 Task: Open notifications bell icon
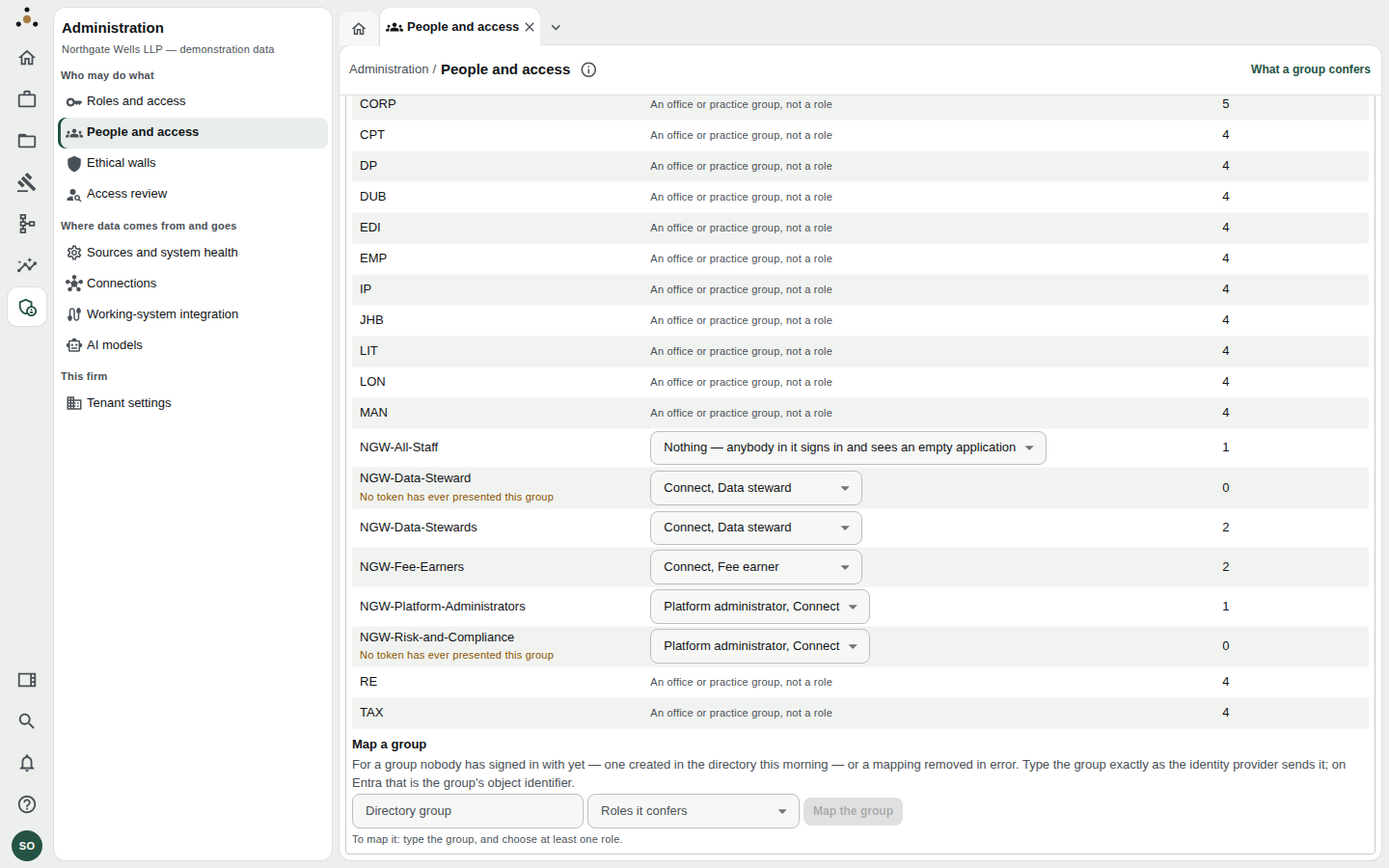(x=27, y=763)
